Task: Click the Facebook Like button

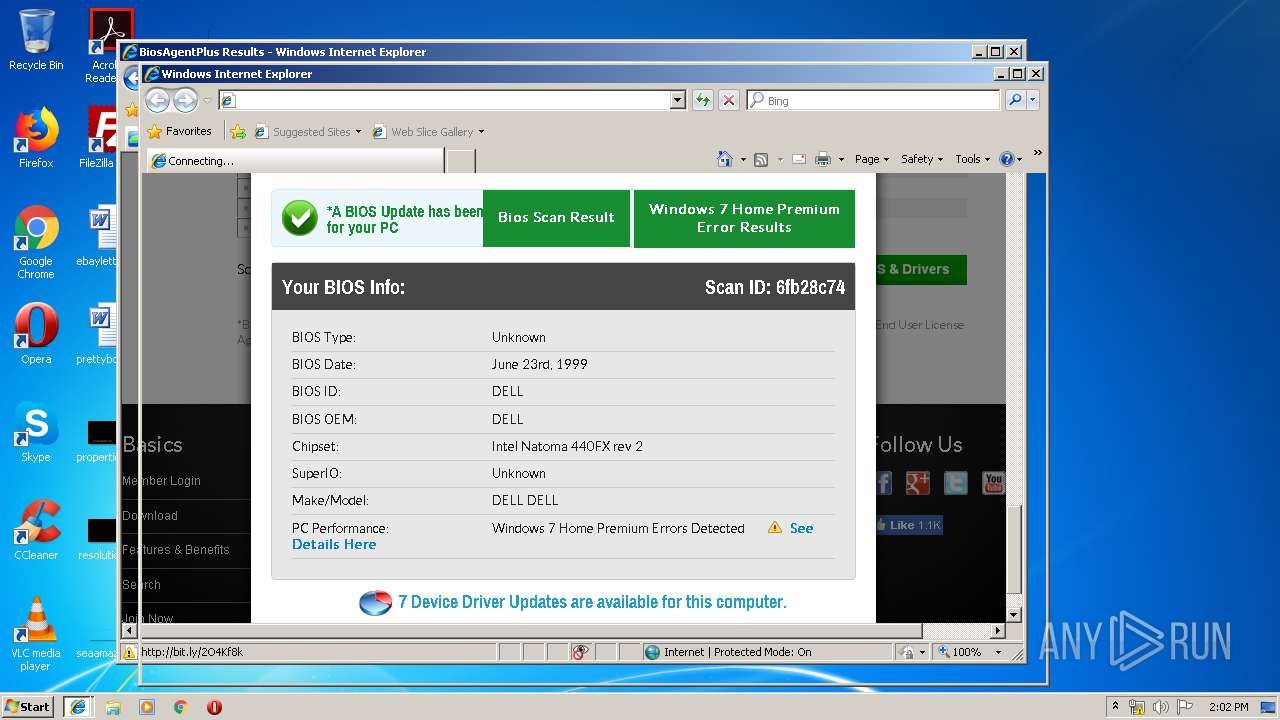Action: pyautogui.click(x=908, y=525)
